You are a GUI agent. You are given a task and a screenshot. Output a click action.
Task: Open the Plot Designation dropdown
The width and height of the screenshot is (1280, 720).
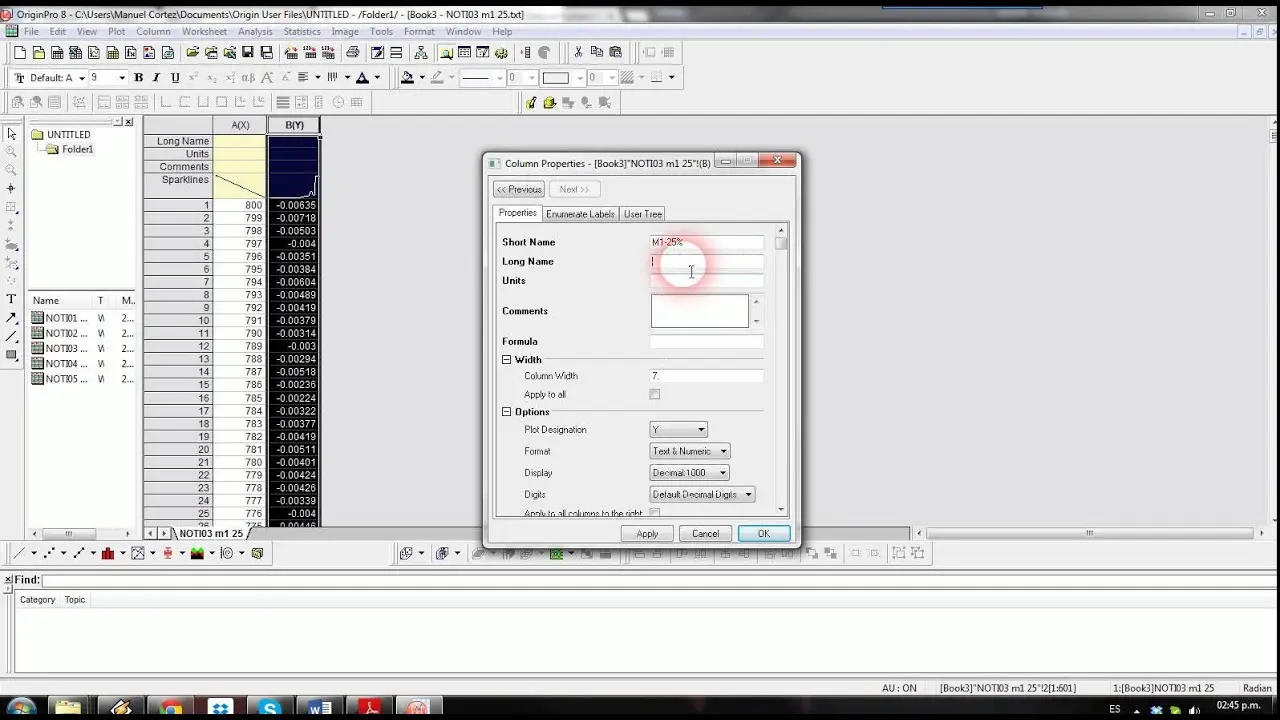coord(679,430)
